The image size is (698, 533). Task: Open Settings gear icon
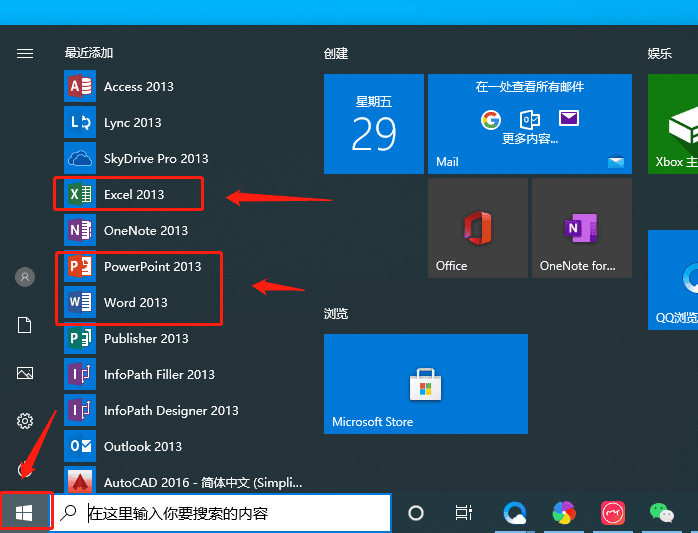pos(25,421)
